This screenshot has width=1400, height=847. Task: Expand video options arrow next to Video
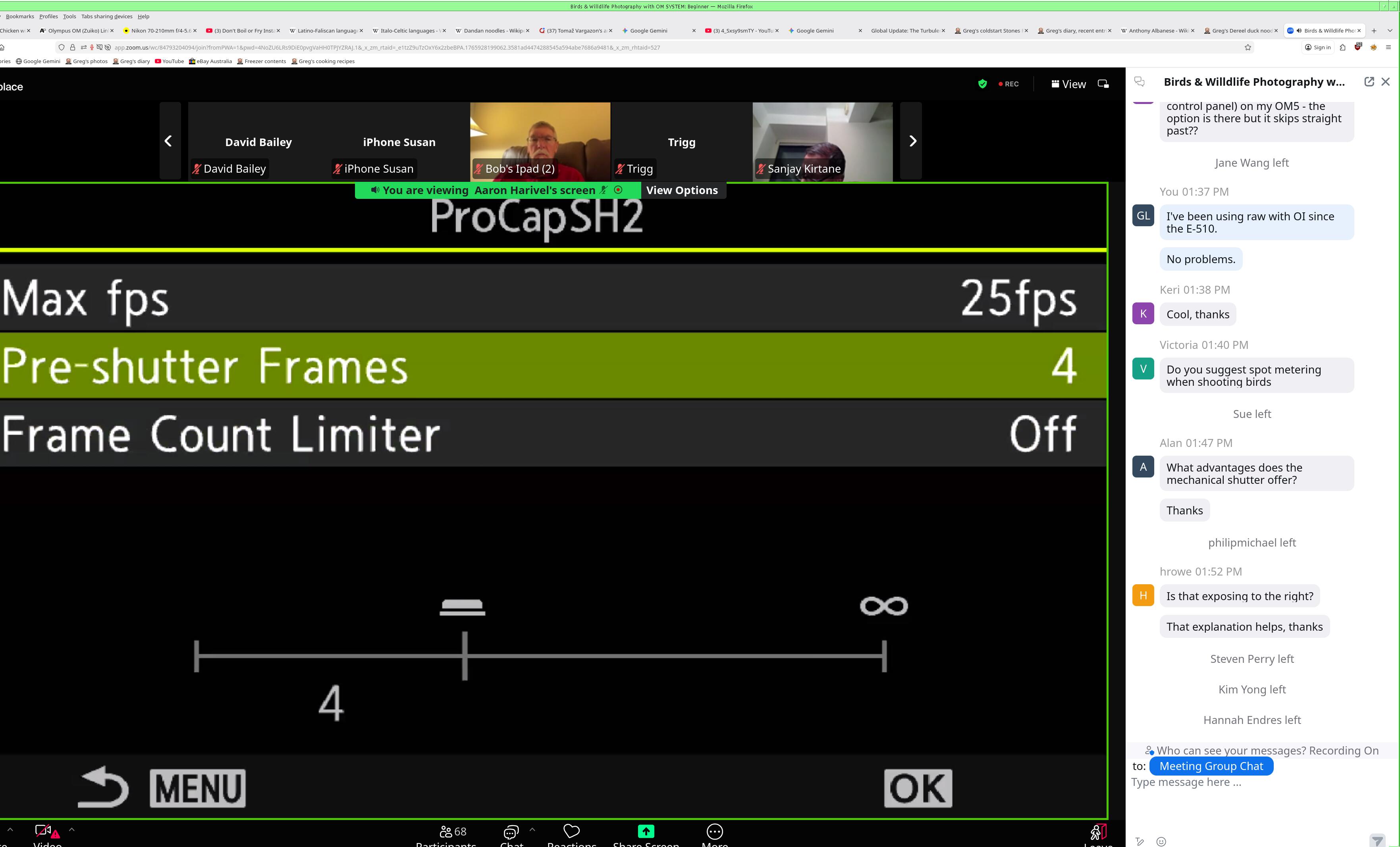click(x=71, y=830)
